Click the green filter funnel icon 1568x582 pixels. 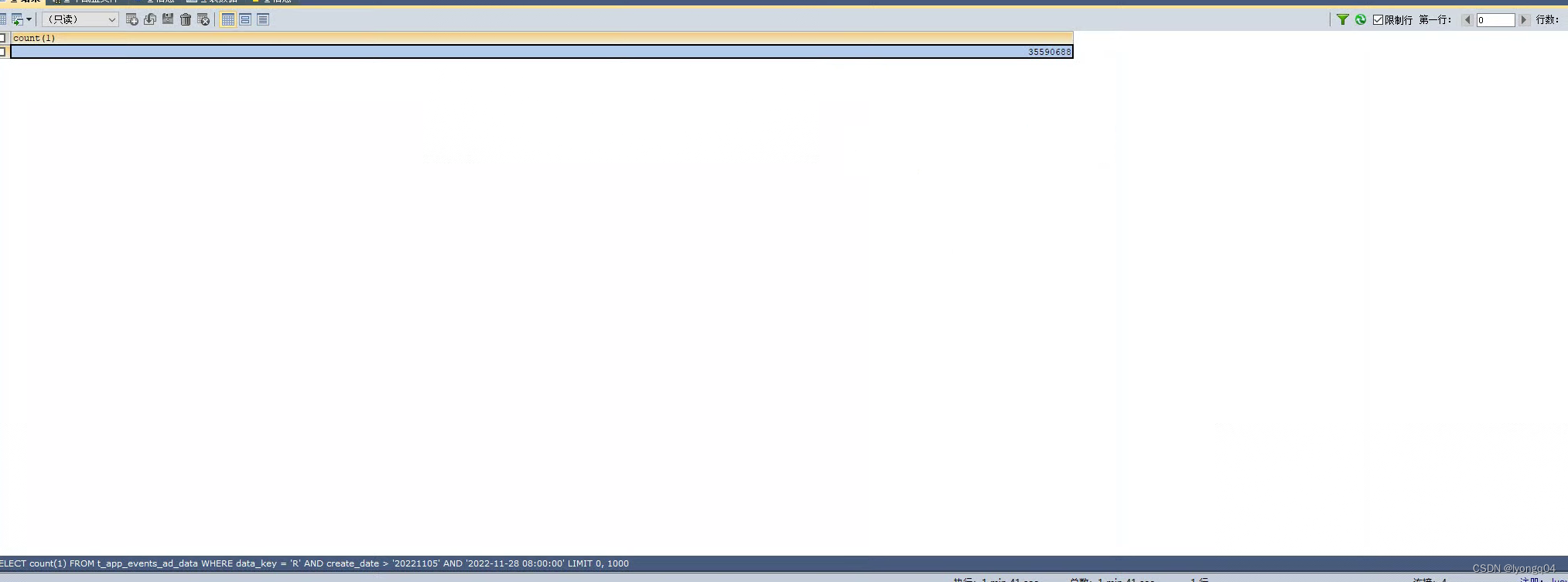click(x=1343, y=19)
